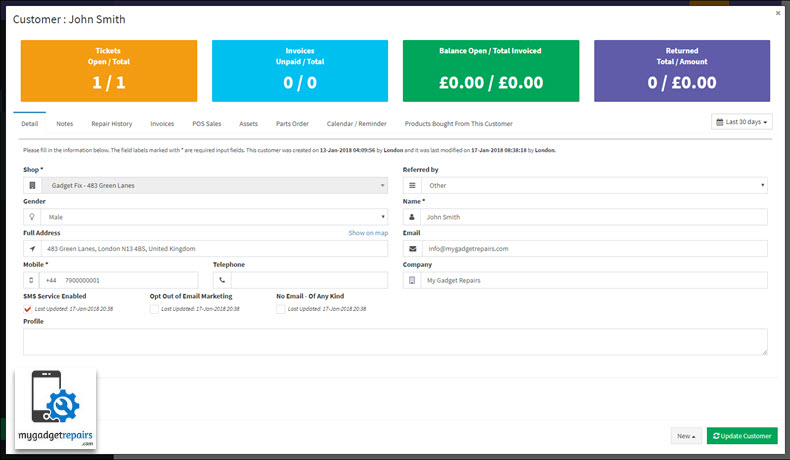The height and width of the screenshot is (460, 790).
Task: Open the POS Sales tab
Action: point(207,123)
